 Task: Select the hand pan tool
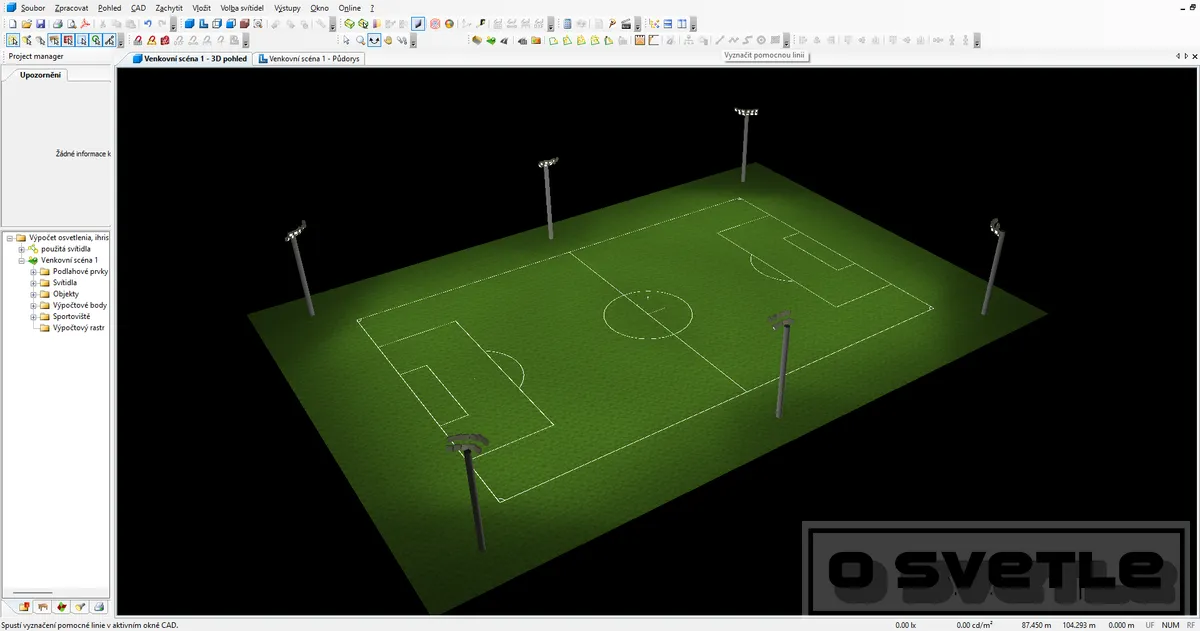point(389,41)
